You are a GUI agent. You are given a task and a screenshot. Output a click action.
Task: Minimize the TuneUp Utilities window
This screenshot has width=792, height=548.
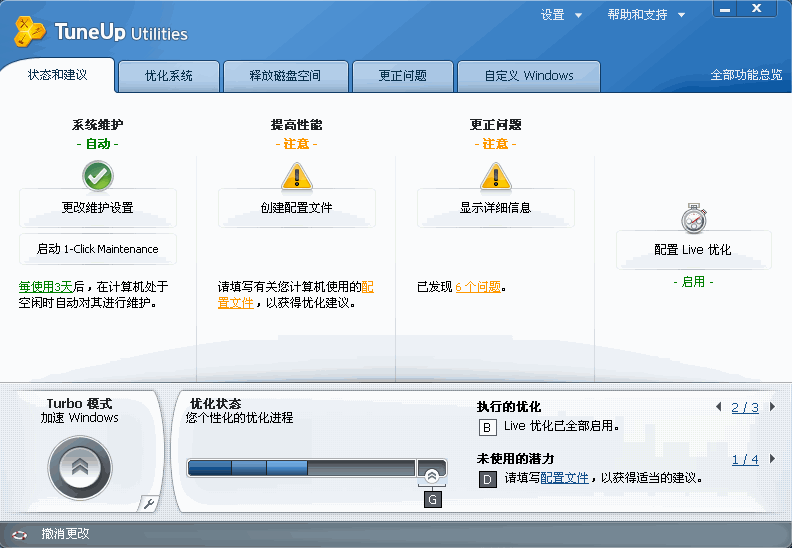coord(725,9)
